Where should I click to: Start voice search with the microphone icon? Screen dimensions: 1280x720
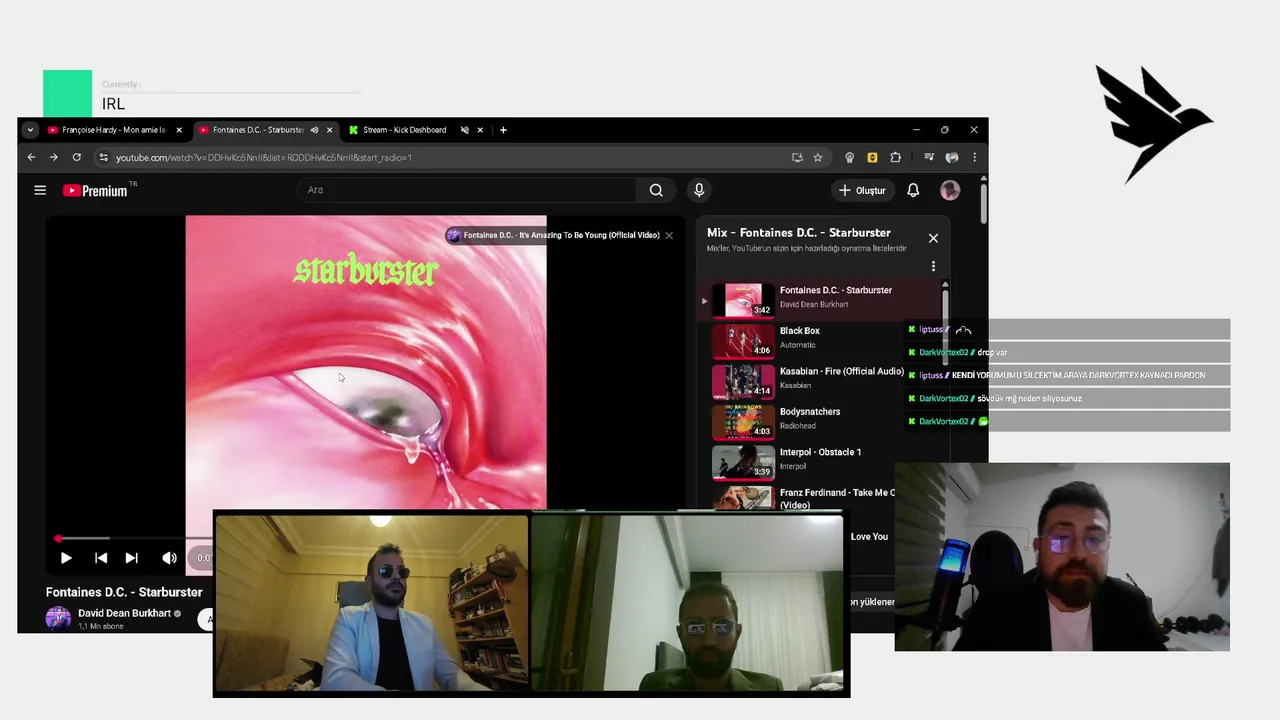tap(699, 190)
